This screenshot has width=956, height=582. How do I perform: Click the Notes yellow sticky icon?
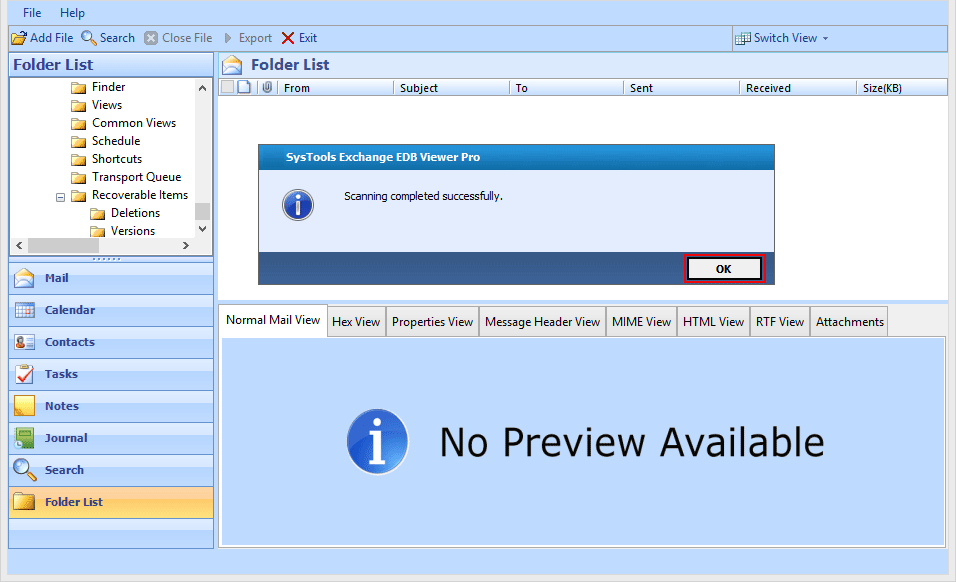(x=24, y=406)
